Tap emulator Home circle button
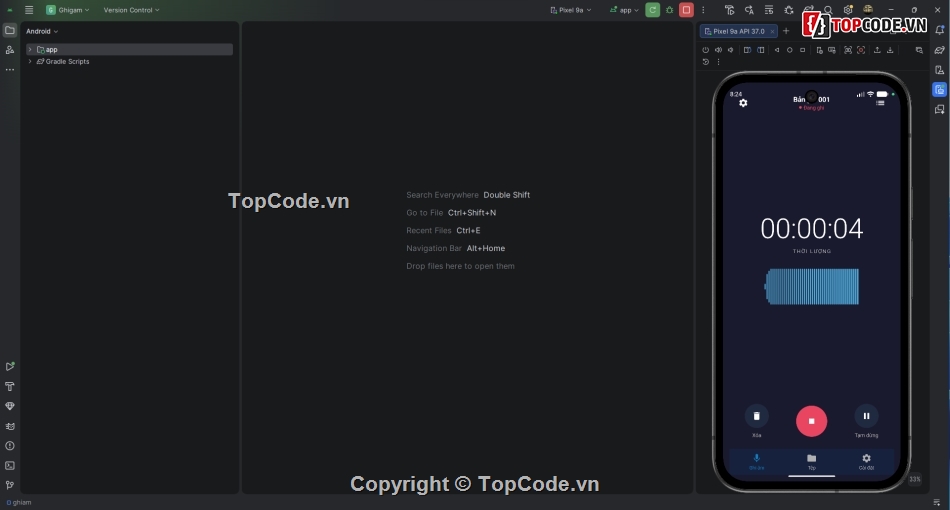This screenshot has width=950, height=510. [x=789, y=50]
